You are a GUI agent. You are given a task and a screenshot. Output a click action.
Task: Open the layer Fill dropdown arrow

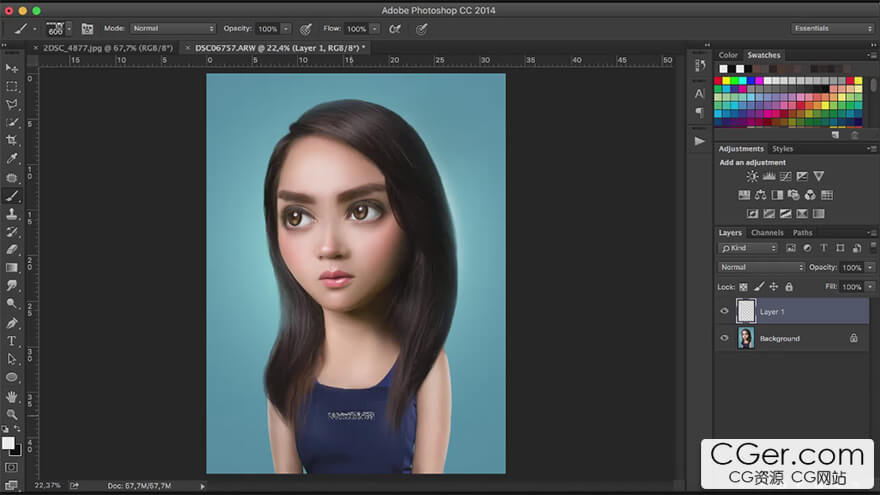870,287
